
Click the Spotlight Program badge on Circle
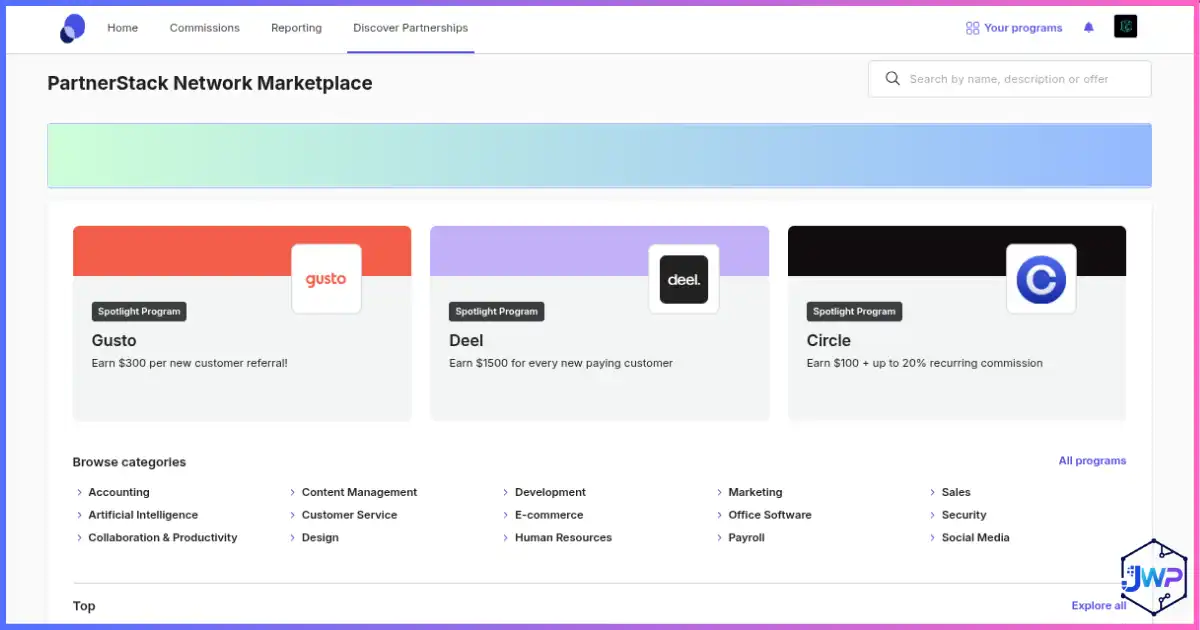[x=854, y=312]
